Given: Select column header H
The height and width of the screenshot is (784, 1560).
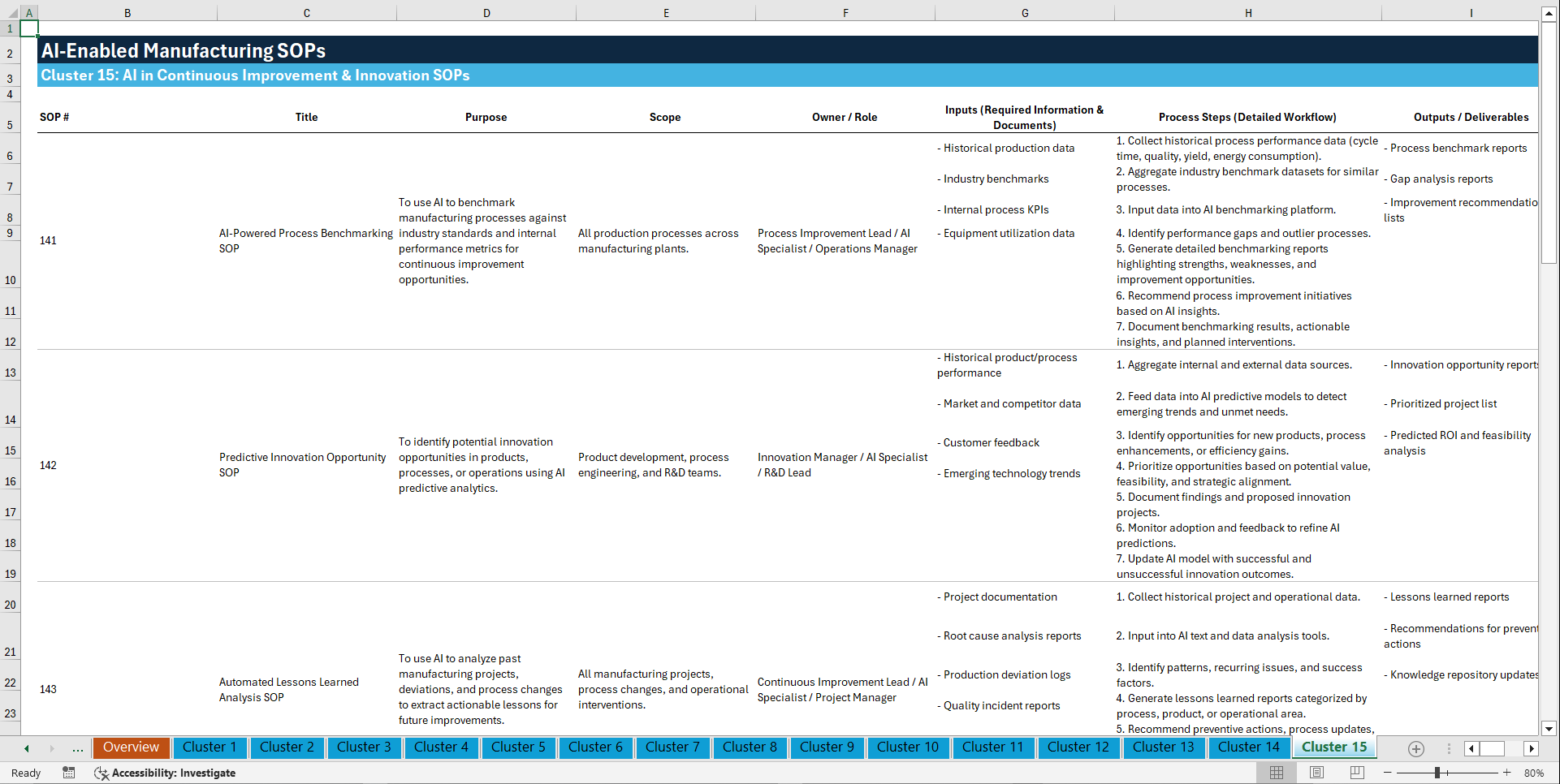Looking at the screenshot, I should click(x=1248, y=13).
